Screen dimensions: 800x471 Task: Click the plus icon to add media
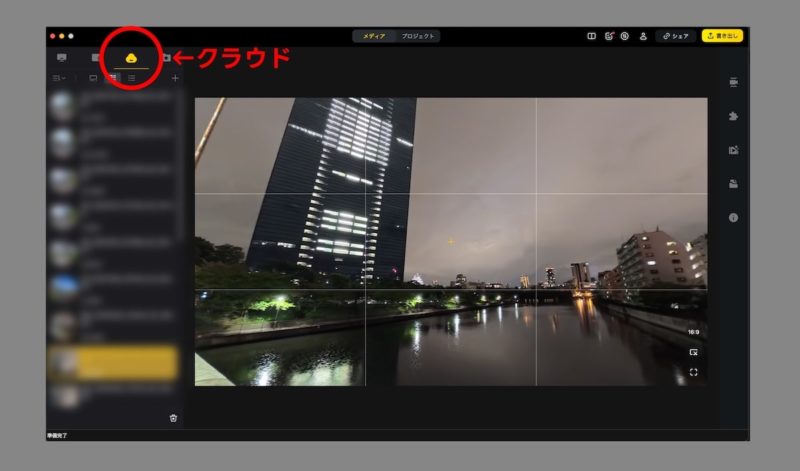pyautogui.click(x=175, y=78)
